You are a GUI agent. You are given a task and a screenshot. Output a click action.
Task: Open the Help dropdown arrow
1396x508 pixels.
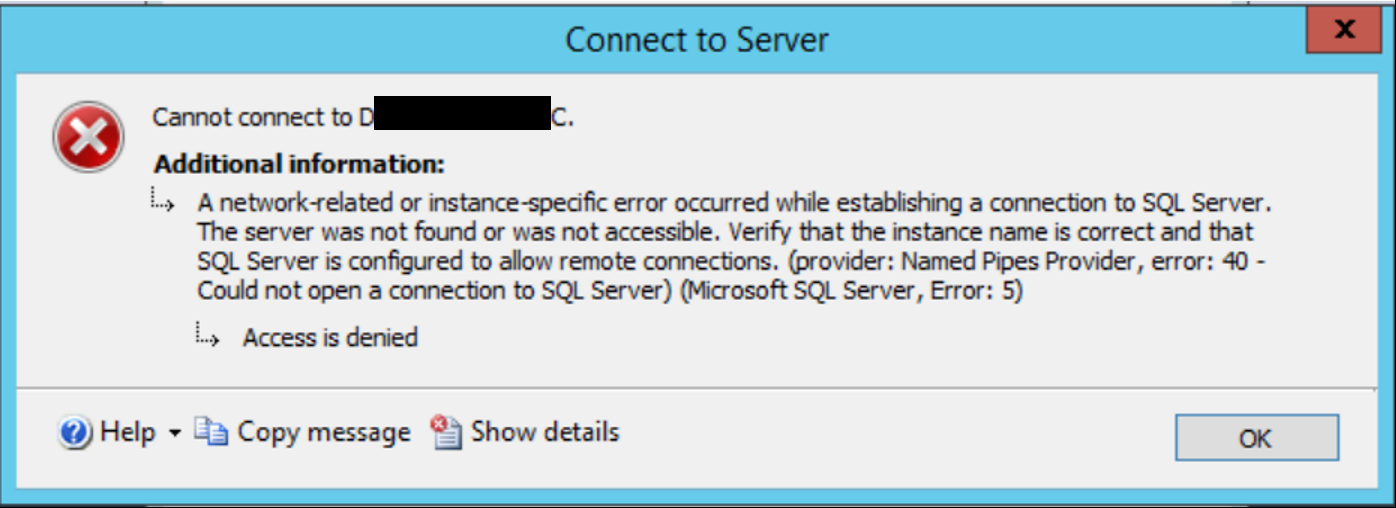[x=174, y=434]
